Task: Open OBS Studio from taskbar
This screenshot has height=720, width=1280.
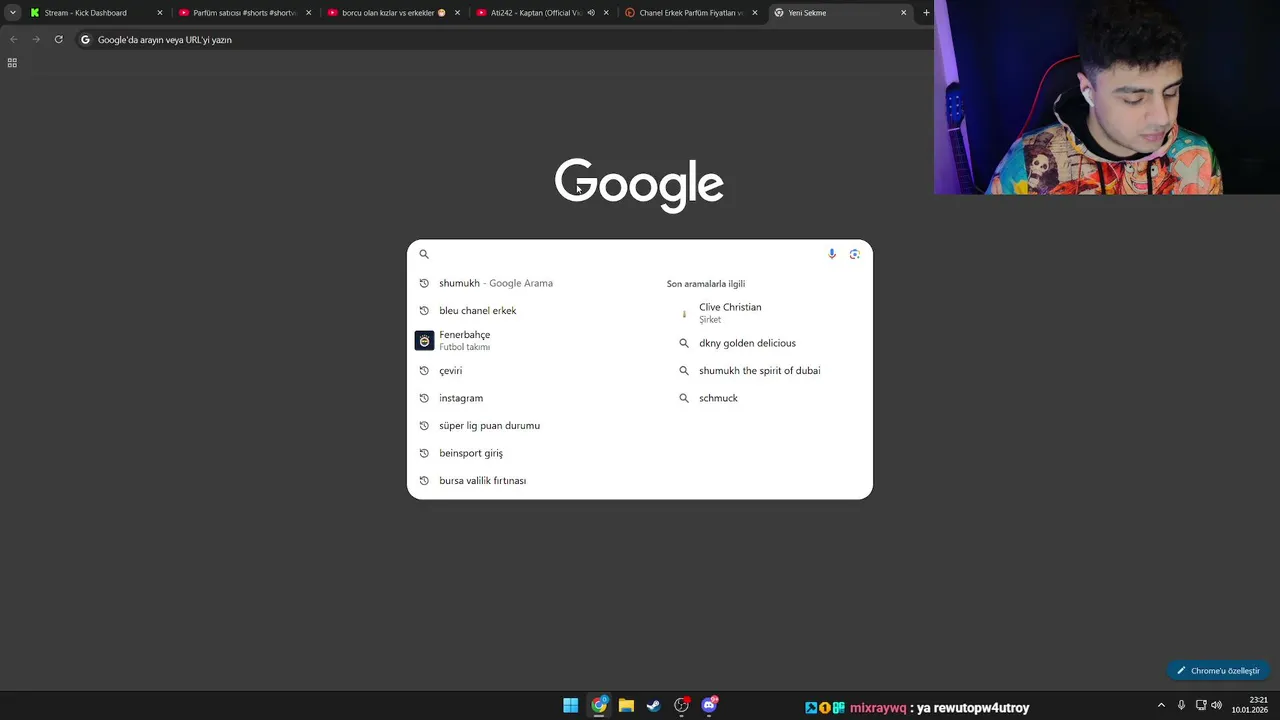Action: click(682, 706)
